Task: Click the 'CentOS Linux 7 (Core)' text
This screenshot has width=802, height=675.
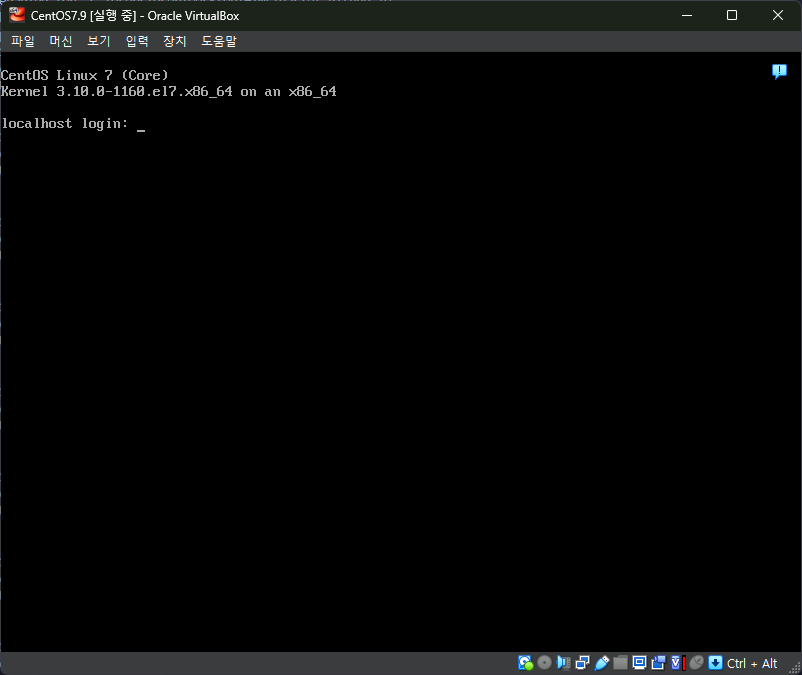Action: pyautogui.click(x=84, y=75)
